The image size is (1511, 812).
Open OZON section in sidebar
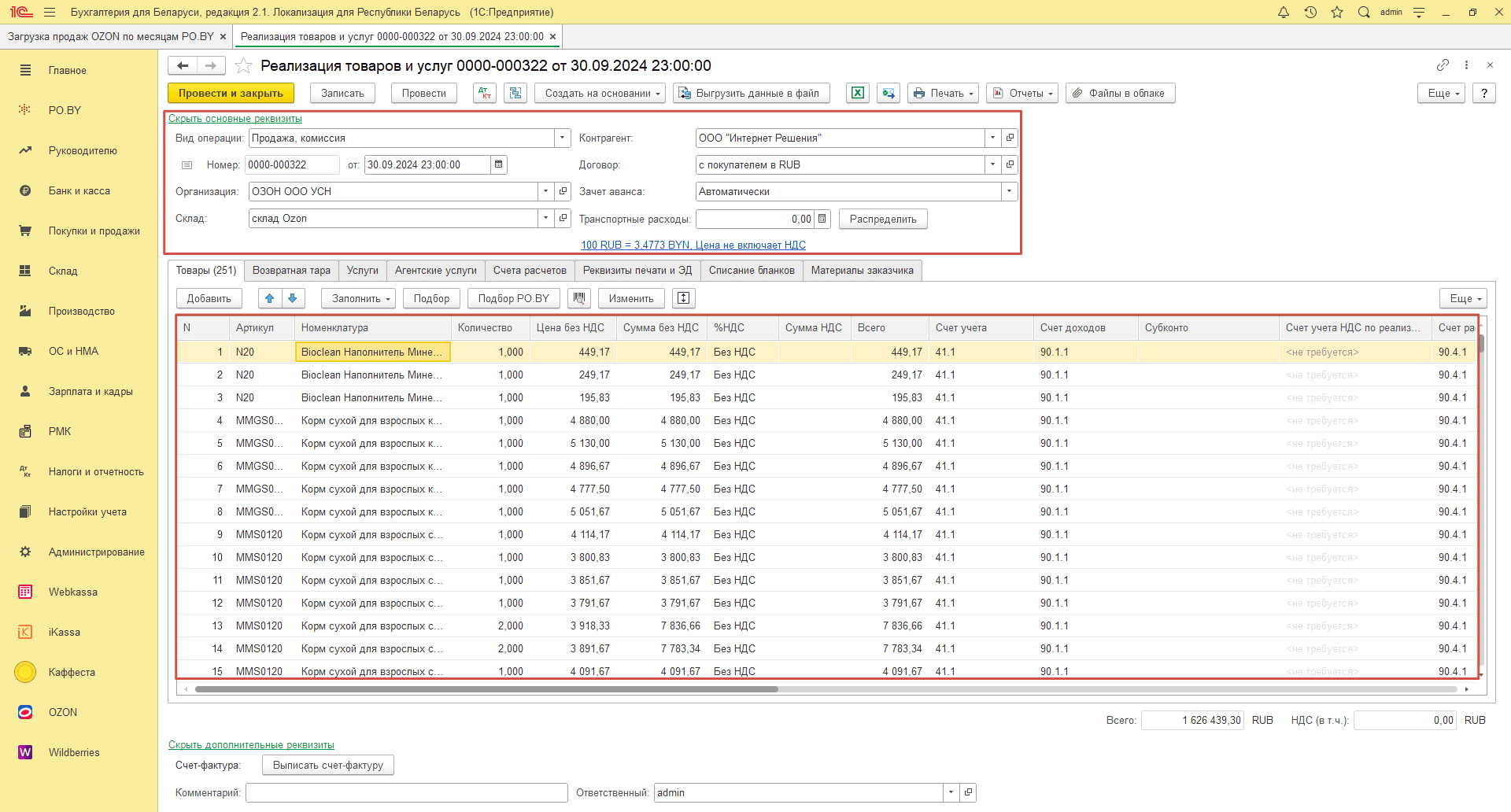63,712
